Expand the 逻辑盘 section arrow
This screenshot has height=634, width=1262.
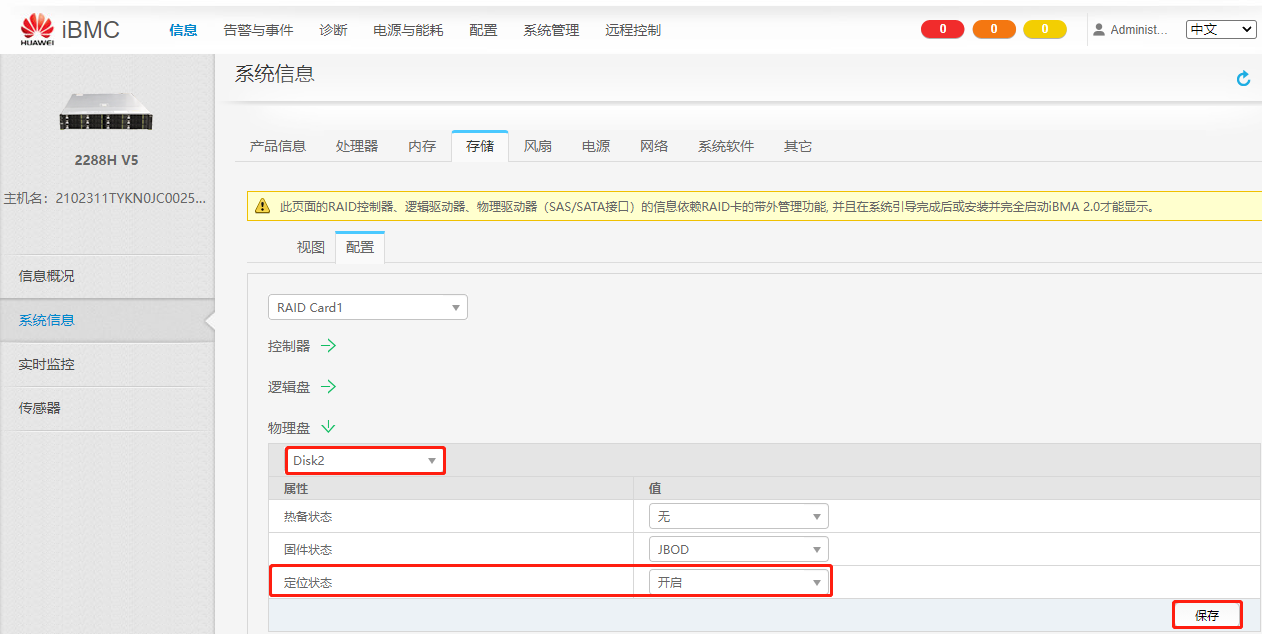tap(329, 387)
